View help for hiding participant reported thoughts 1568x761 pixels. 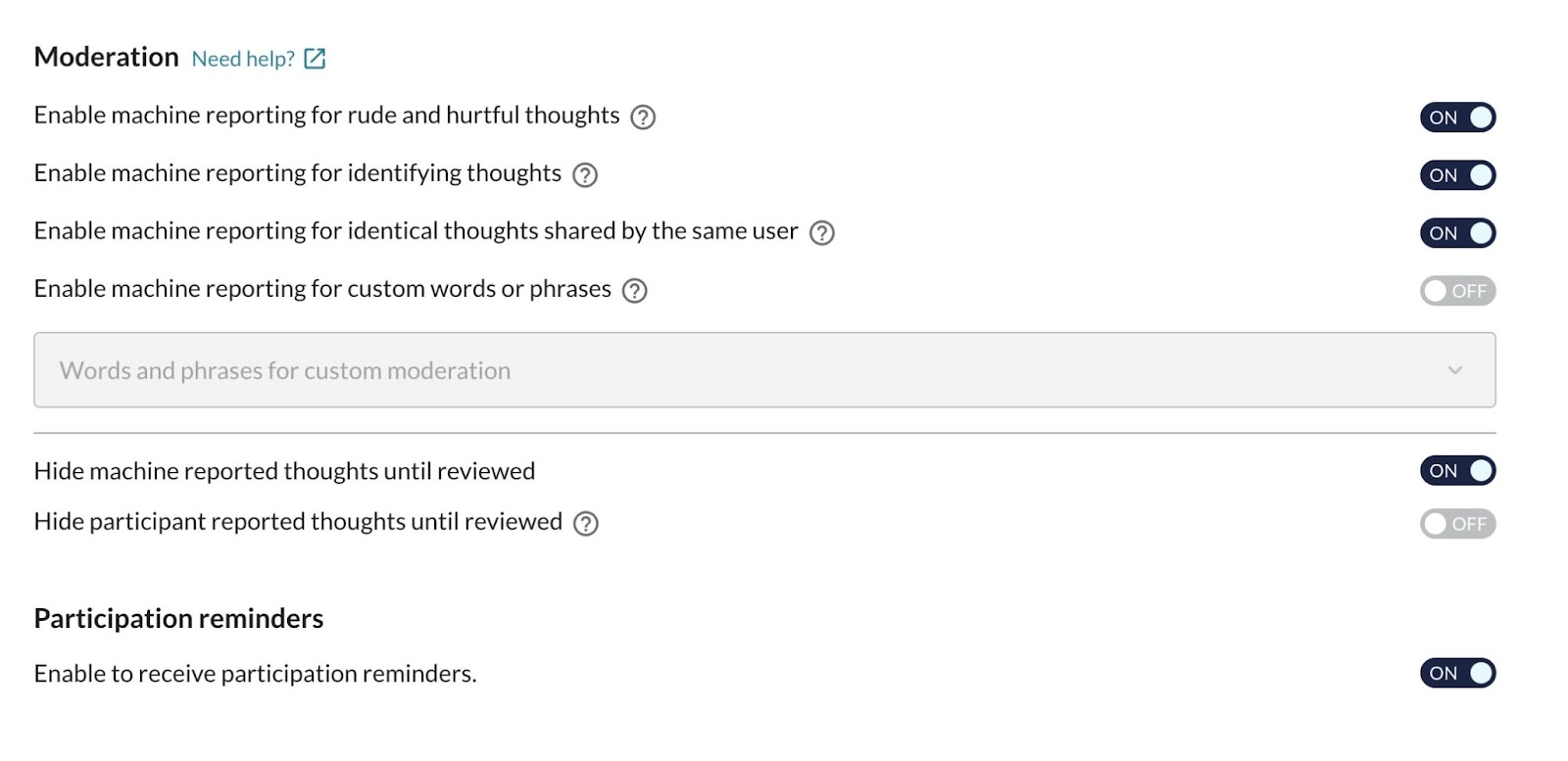point(585,524)
